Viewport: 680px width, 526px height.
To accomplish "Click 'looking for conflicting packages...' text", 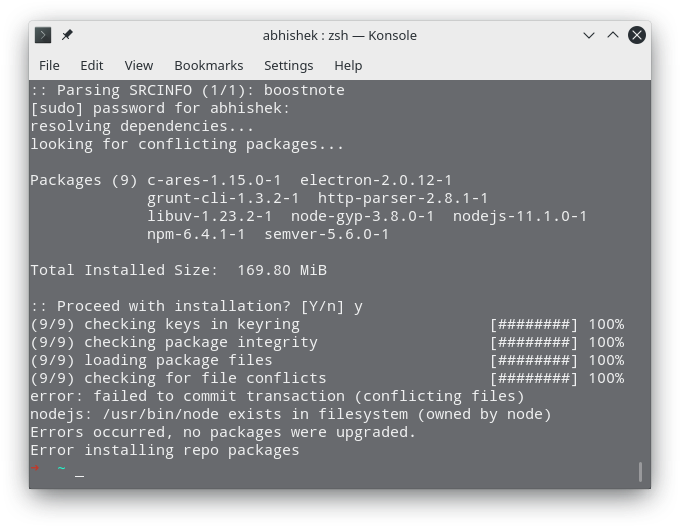I will [187, 144].
